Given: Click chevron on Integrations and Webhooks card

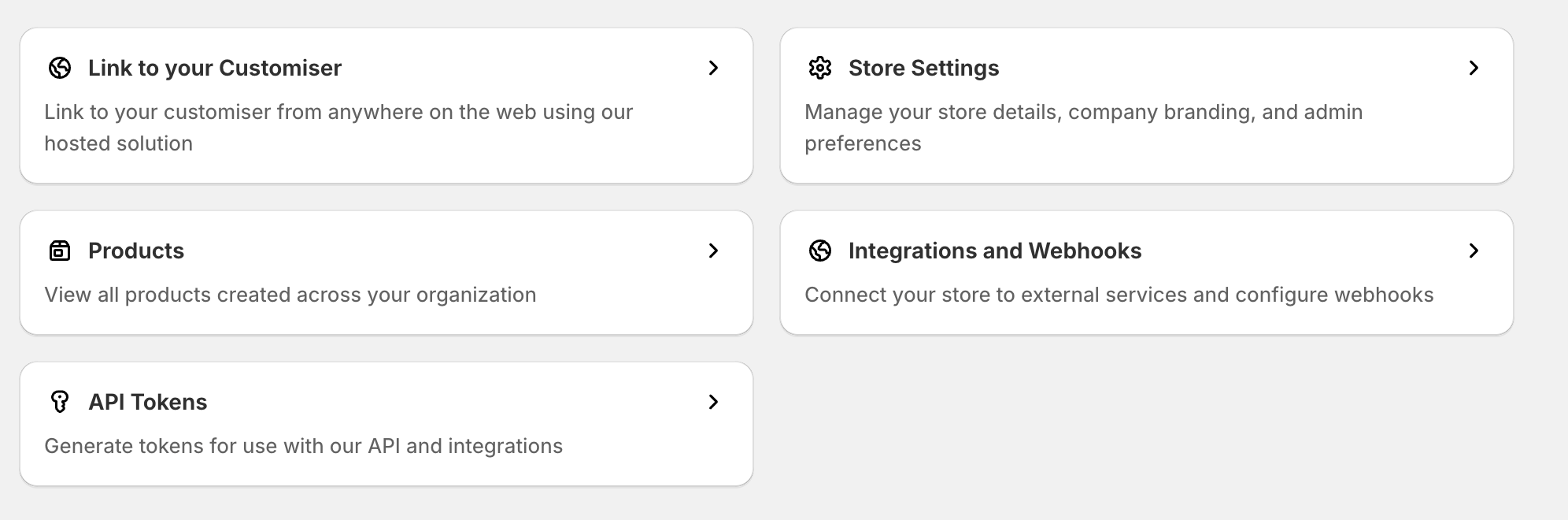Looking at the screenshot, I should [x=1474, y=251].
